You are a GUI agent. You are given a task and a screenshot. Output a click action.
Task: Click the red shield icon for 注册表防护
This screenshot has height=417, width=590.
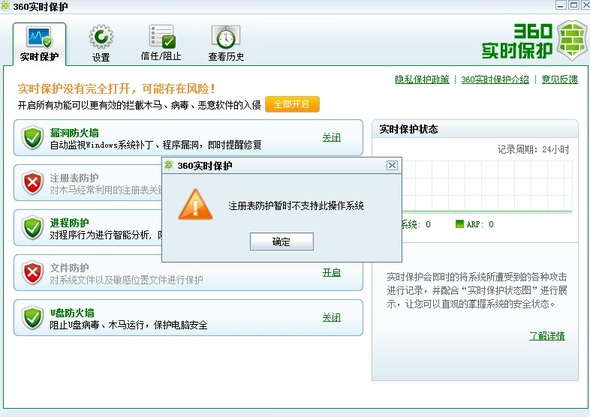(x=33, y=183)
